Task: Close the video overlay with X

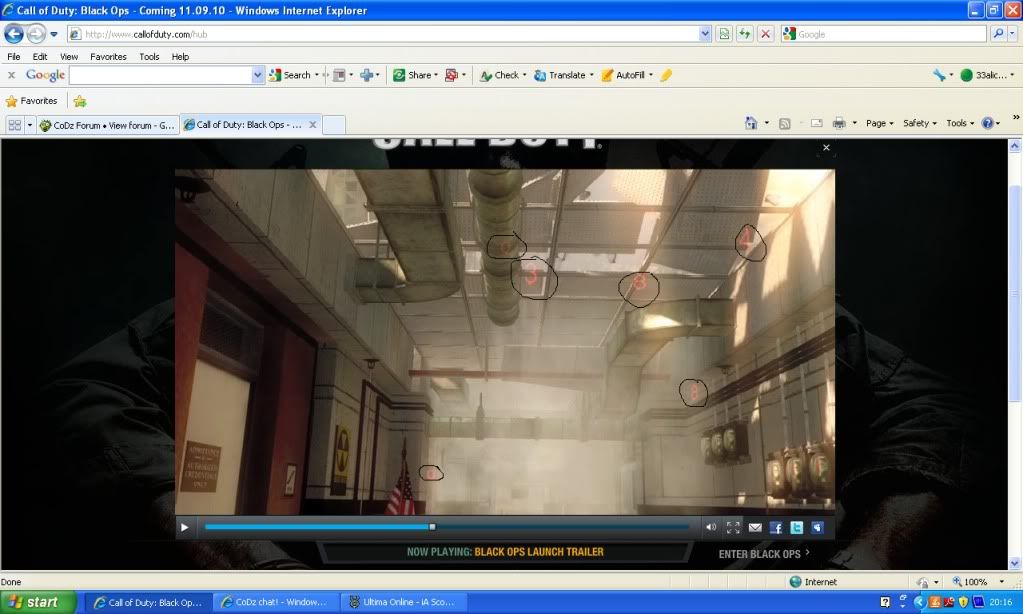Action: coord(826,147)
